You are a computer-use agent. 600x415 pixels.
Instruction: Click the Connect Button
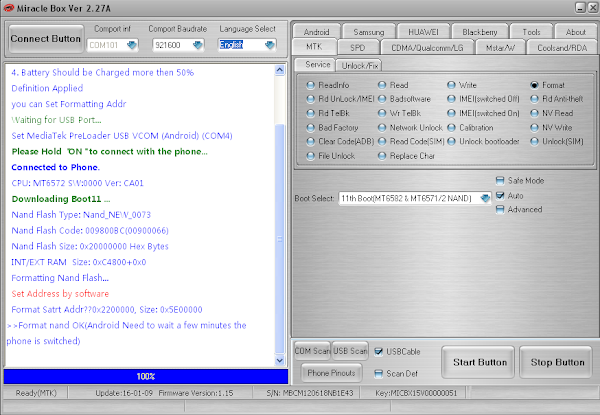click(x=46, y=39)
